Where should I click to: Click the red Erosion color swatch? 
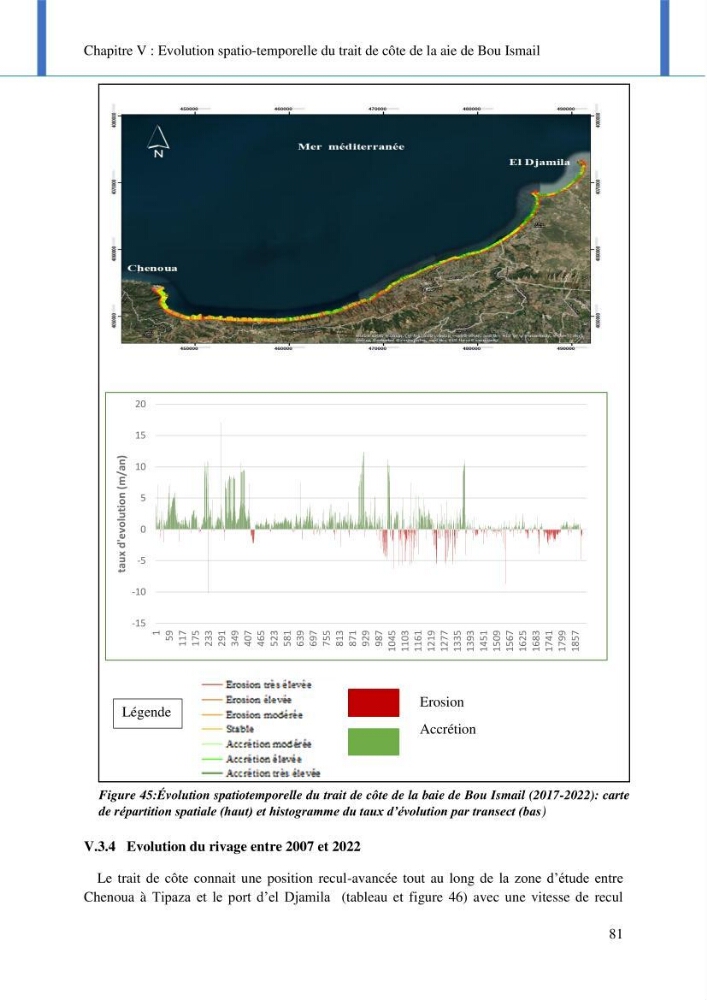(x=374, y=702)
